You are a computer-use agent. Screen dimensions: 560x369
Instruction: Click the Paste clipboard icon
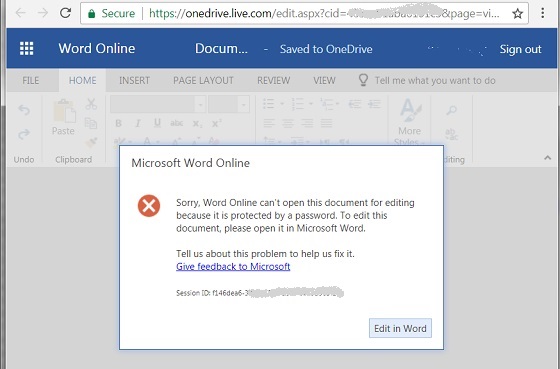pos(64,111)
